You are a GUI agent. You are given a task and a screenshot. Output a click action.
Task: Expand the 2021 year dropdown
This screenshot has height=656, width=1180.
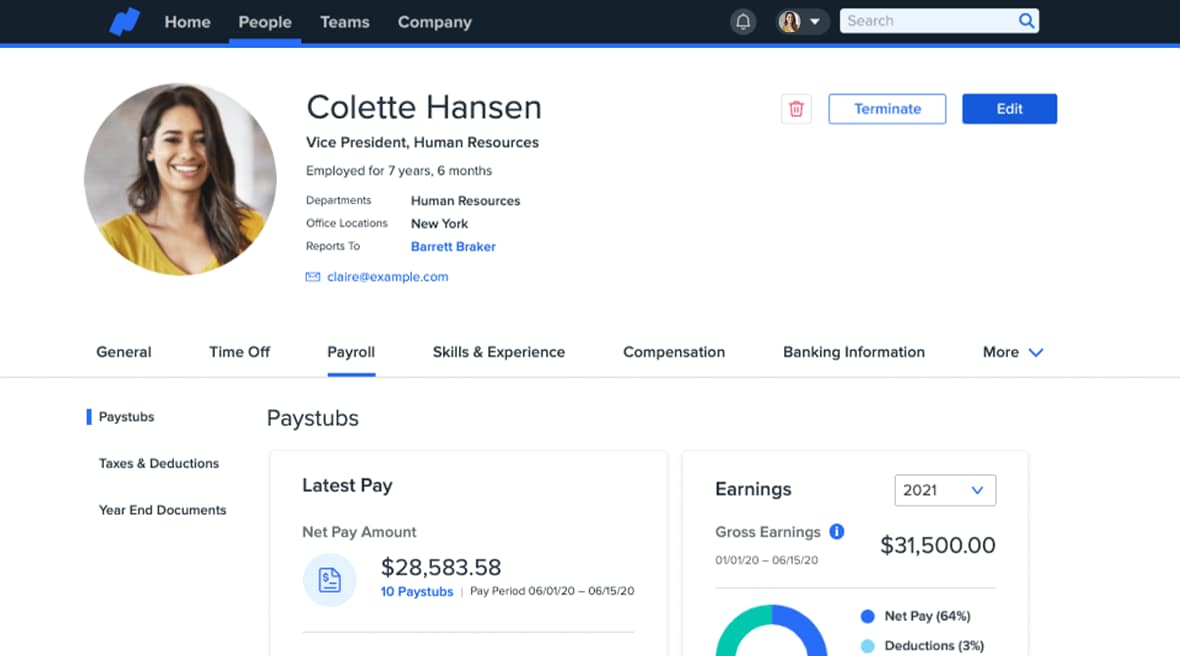tap(944, 490)
